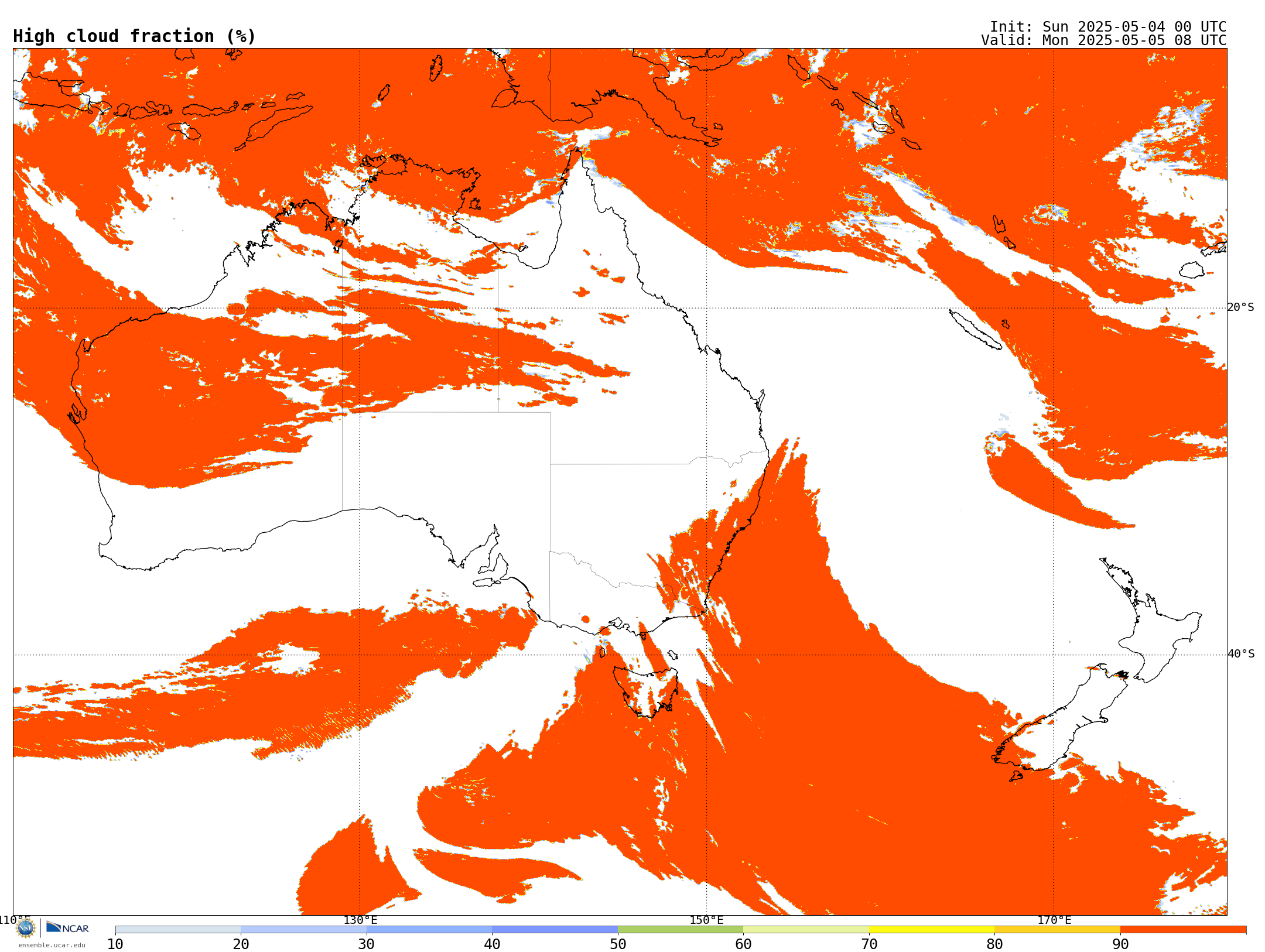Click the colorbar label 70
1265x952 pixels.
(869, 944)
